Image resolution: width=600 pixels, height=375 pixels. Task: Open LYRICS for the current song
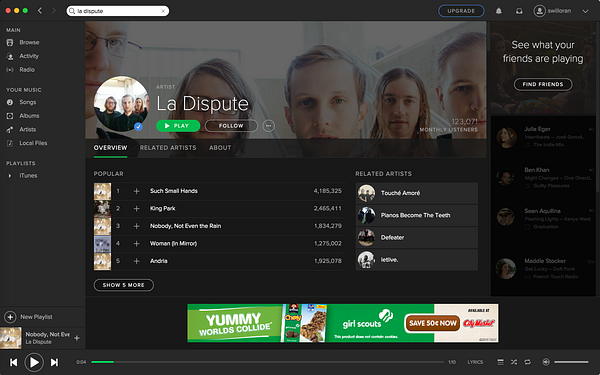click(475, 362)
